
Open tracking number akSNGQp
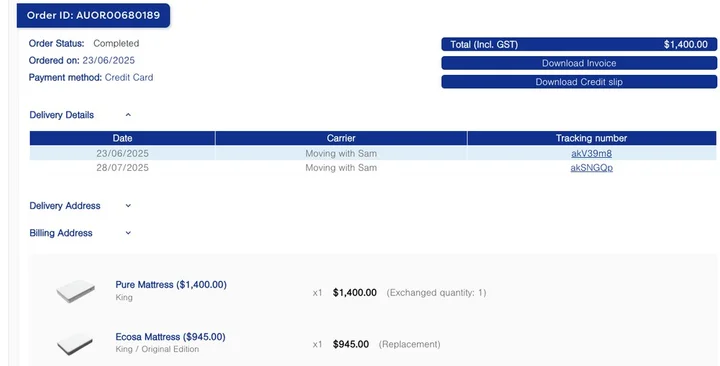click(x=591, y=168)
